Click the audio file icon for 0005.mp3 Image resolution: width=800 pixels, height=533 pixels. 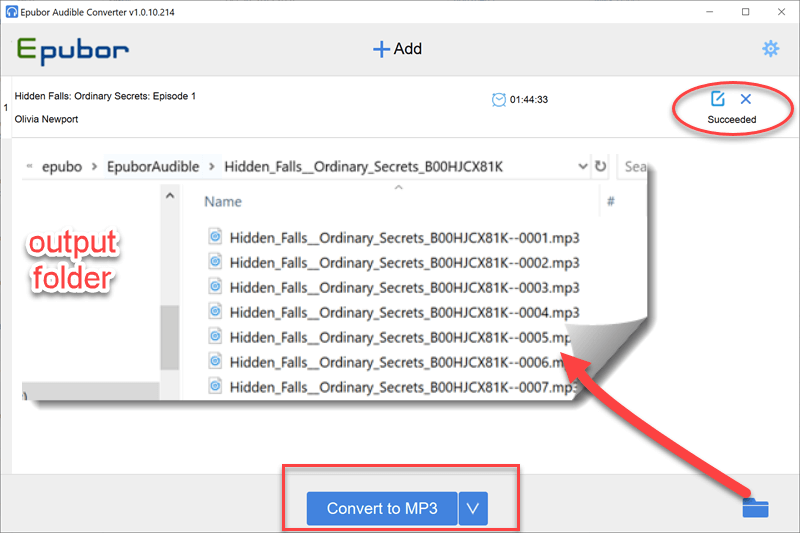point(215,337)
